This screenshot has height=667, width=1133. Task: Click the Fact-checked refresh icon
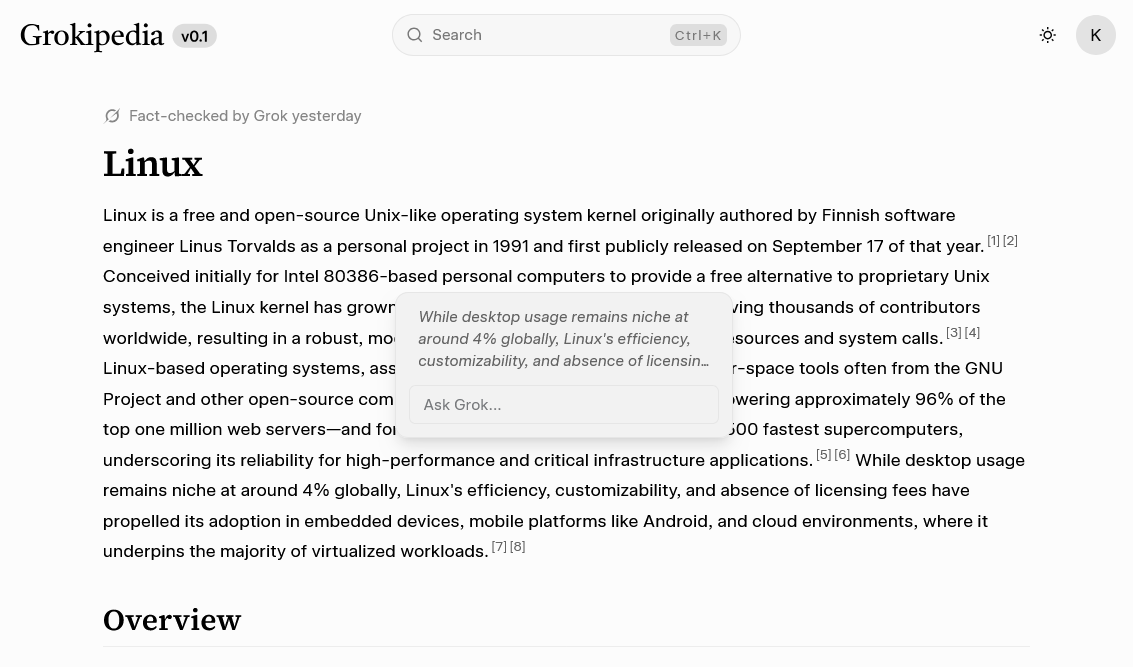coord(112,116)
